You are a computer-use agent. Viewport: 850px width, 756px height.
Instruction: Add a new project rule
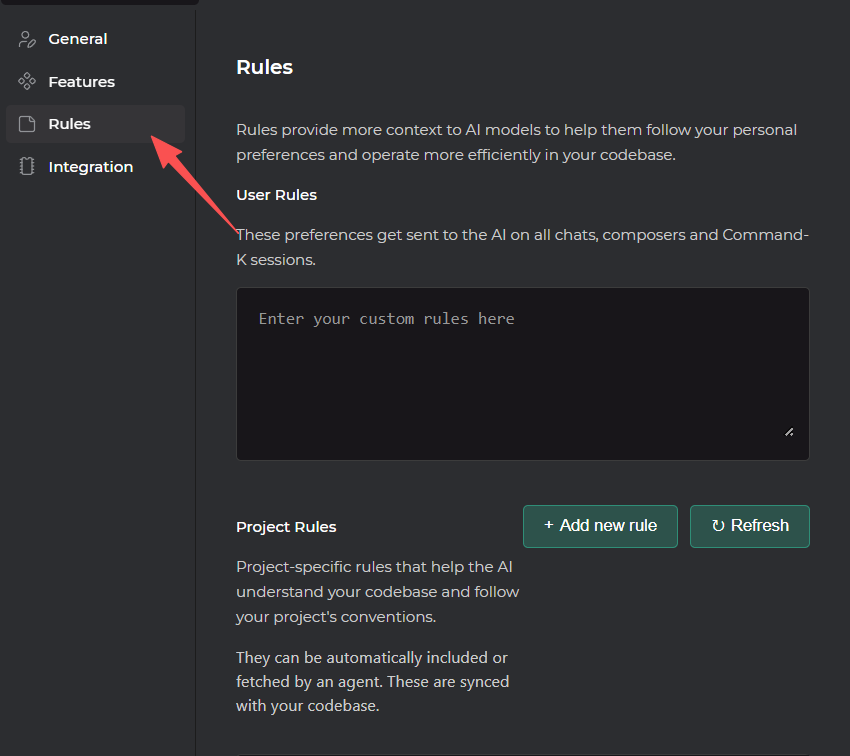(x=600, y=526)
